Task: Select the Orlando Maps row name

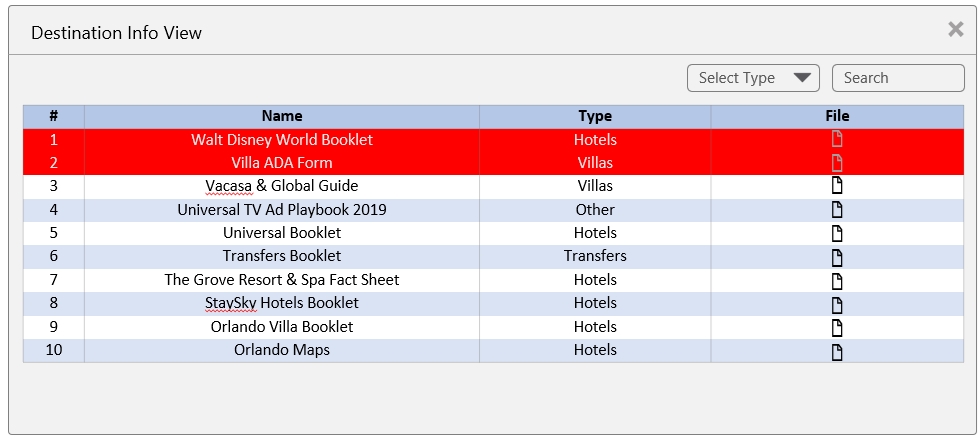Action: pos(281,350)
